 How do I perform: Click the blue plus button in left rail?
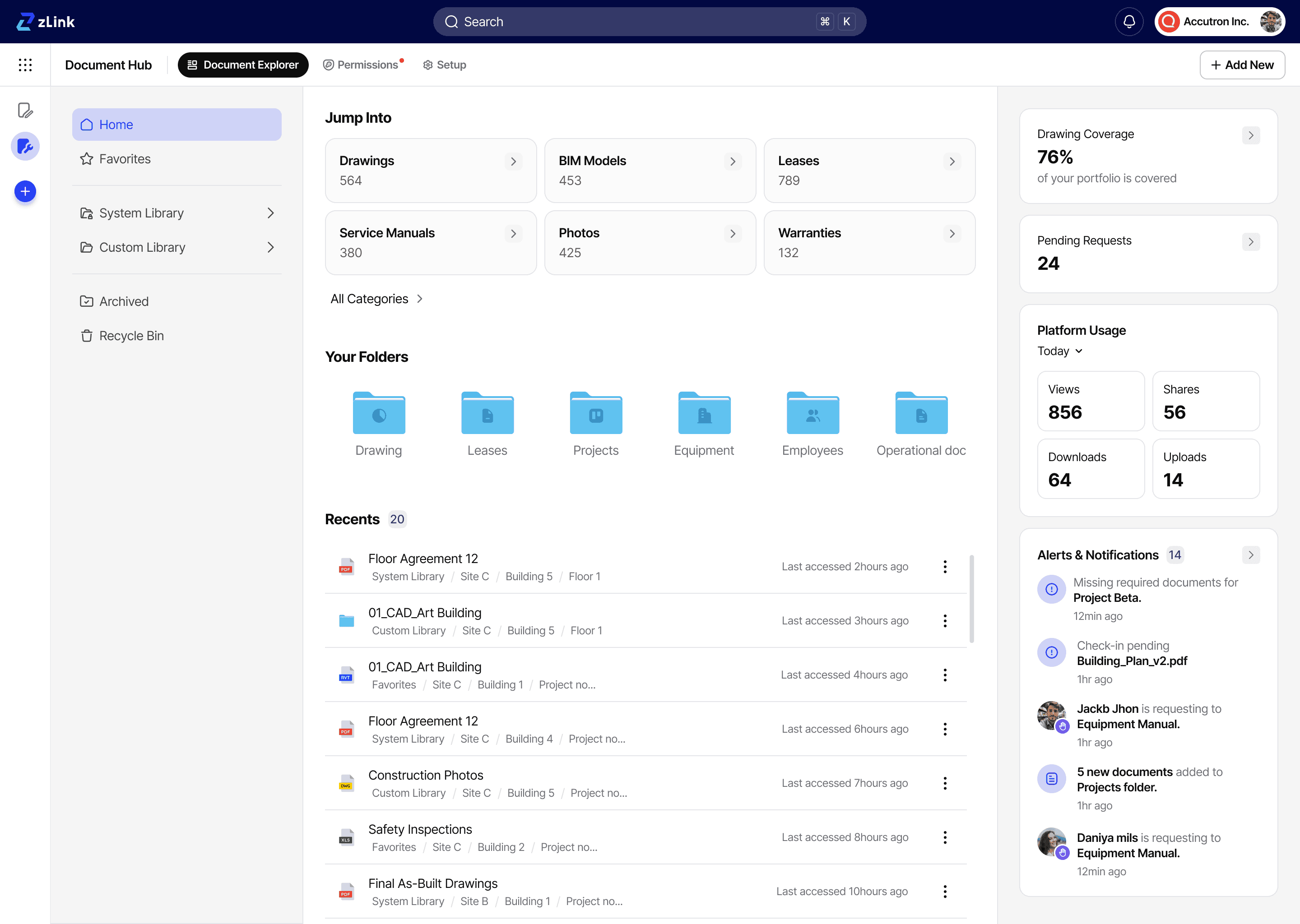click(25, 192)
